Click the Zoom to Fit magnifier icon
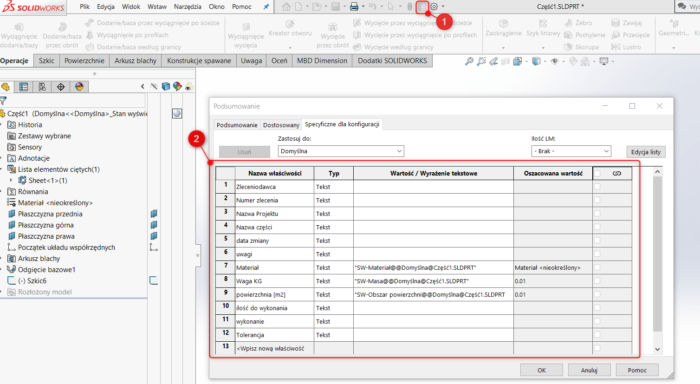Viewport: 700px width, 384px height. click(469, 61)
